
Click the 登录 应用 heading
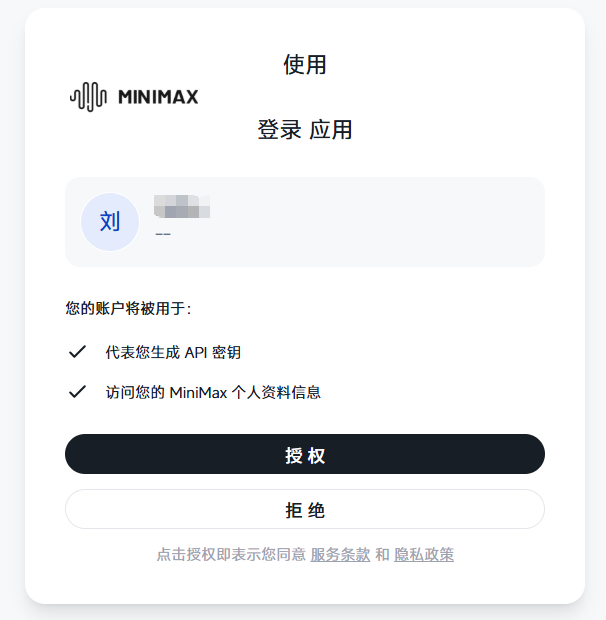[305, 130]
